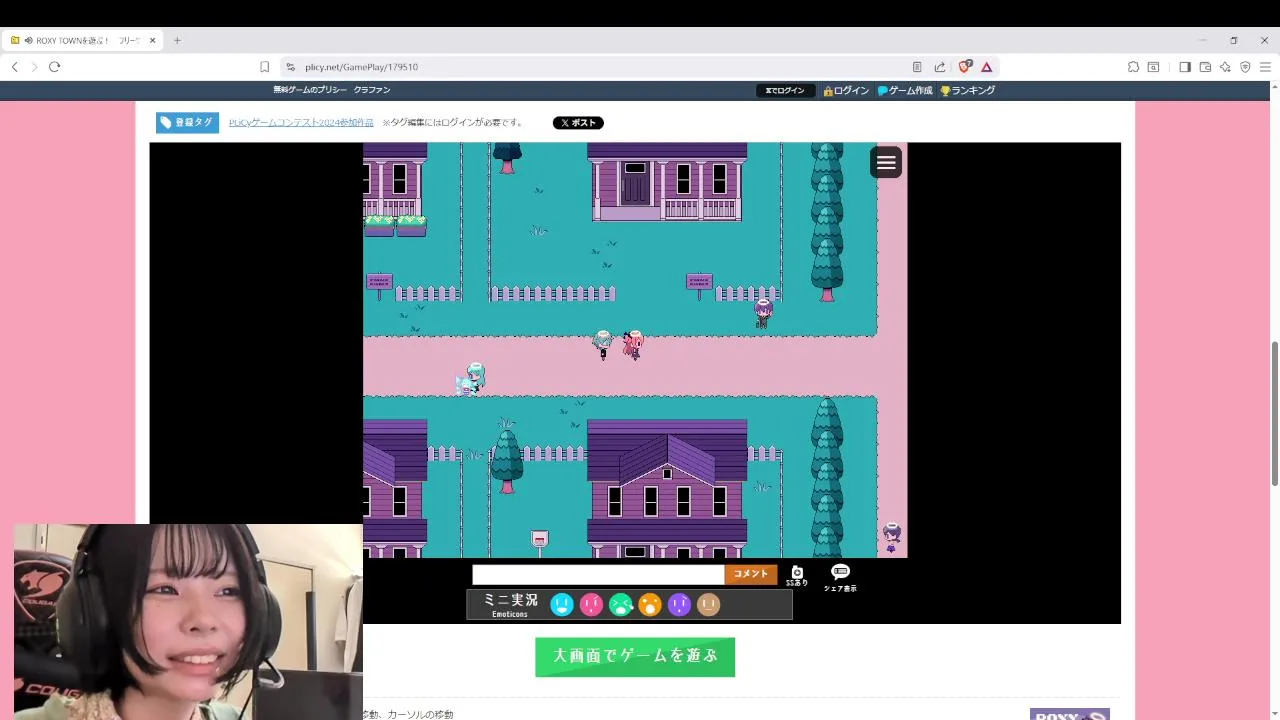Open the game hamburger menu

pyautogui.click(x=886, y=162)
